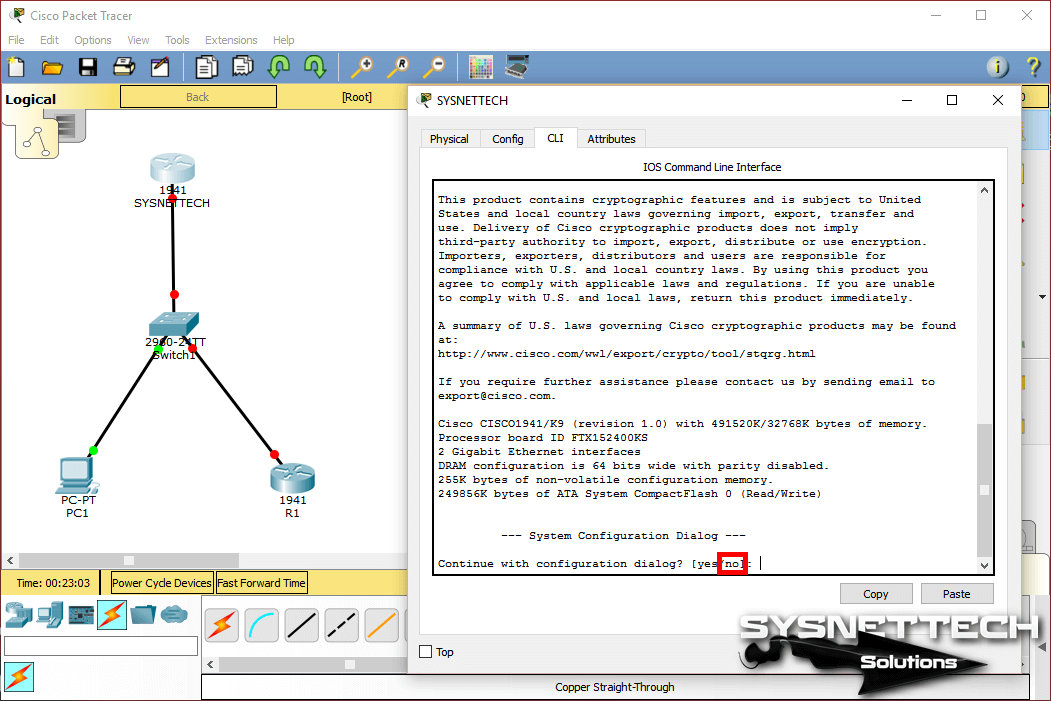Switch to the Config tab
Viewport: 1051px width, 701px height.
tap(508, 139)
